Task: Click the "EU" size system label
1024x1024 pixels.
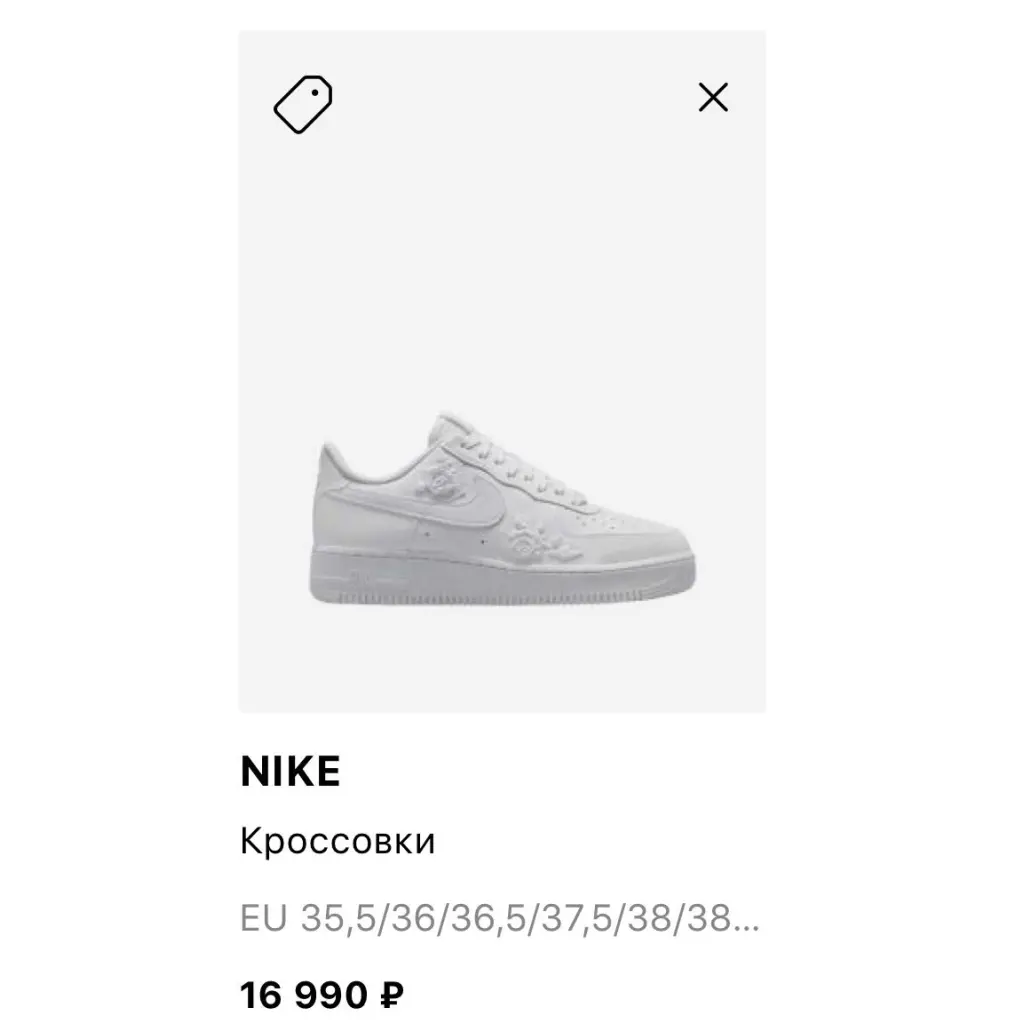Action: (x=263, y=918)
